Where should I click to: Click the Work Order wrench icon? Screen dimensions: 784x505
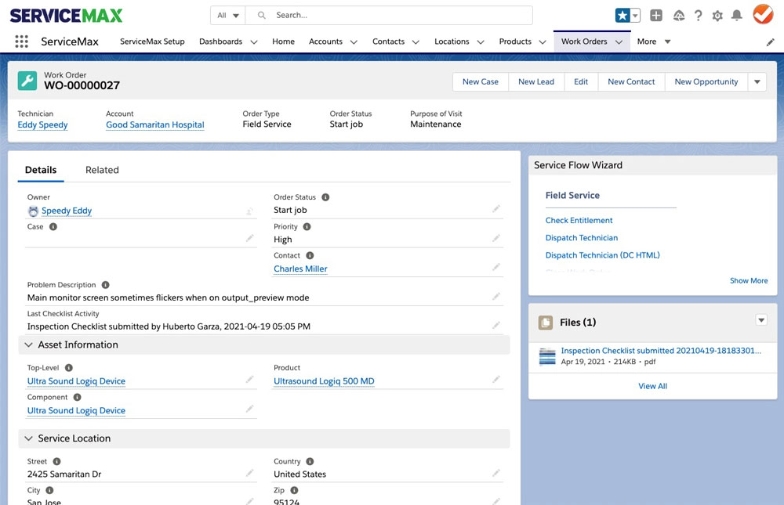point(27,80)
